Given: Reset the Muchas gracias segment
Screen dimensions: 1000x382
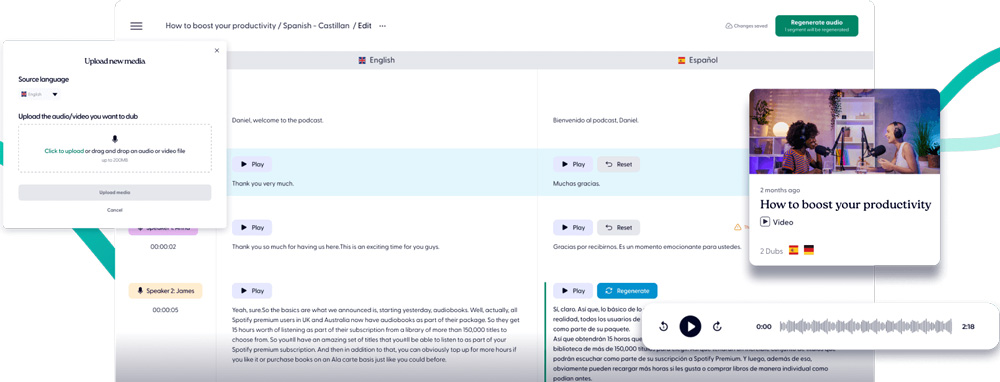Looking at the screenshot, I should click(619, 165).
